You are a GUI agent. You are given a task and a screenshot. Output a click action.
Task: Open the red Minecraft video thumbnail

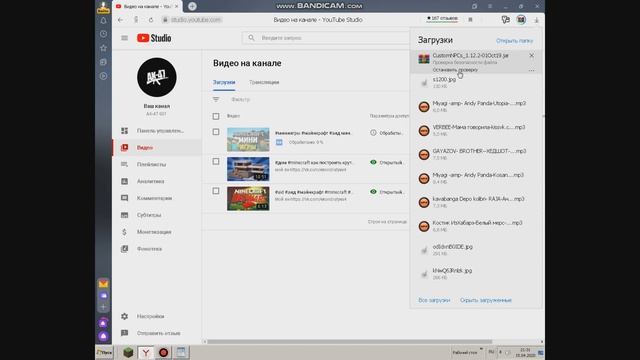coord(248,198)
